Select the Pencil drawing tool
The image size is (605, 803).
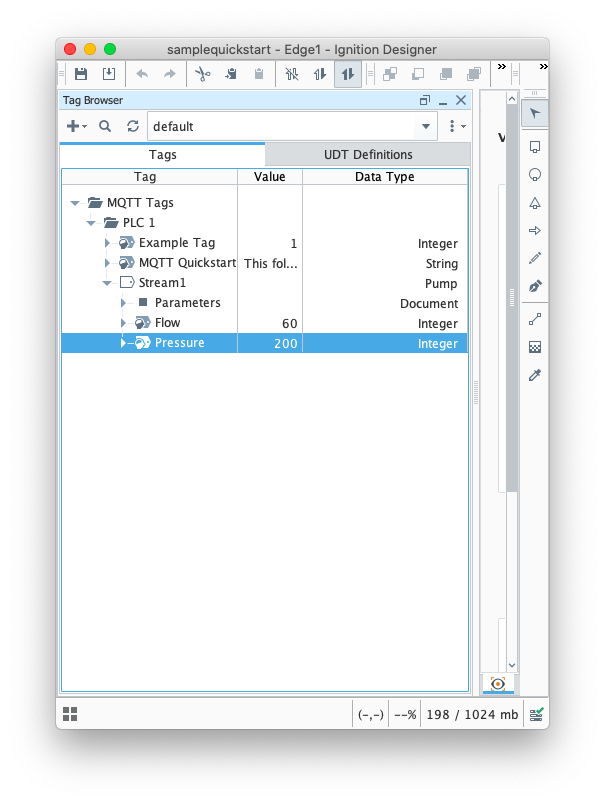(535, 258)
